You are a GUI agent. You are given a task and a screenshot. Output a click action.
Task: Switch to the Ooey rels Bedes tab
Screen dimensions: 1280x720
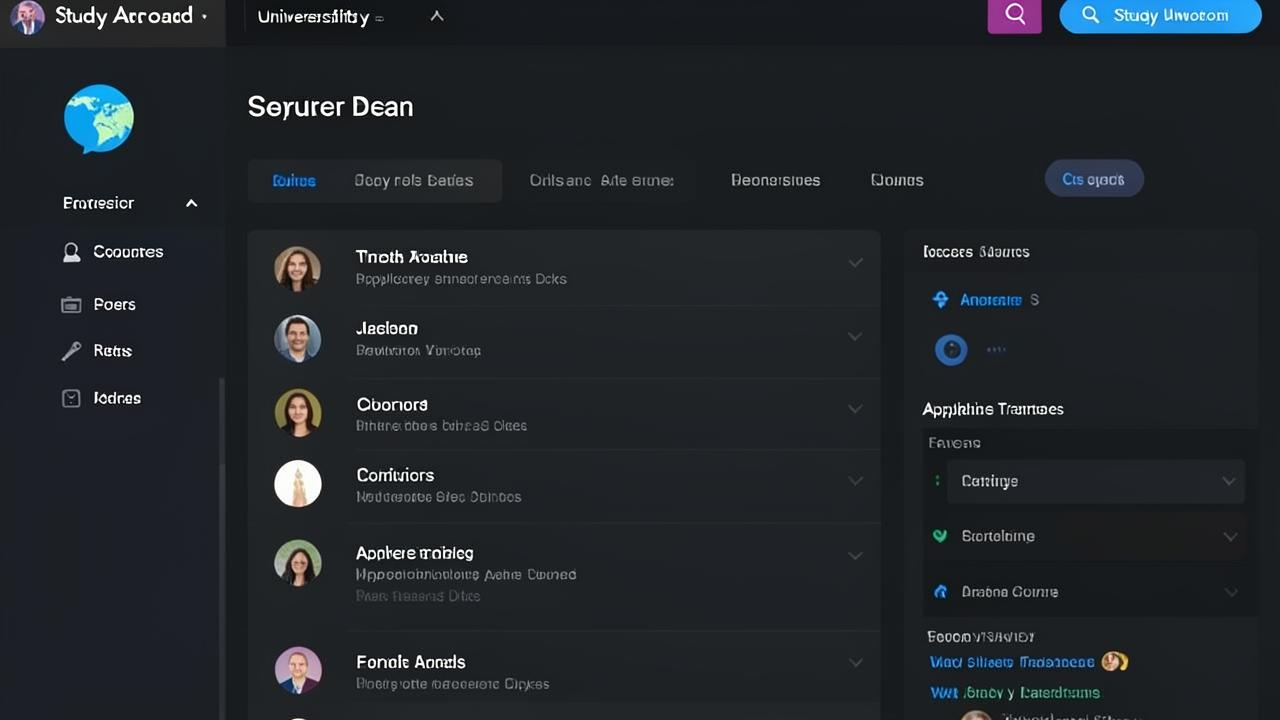point(414,181)
